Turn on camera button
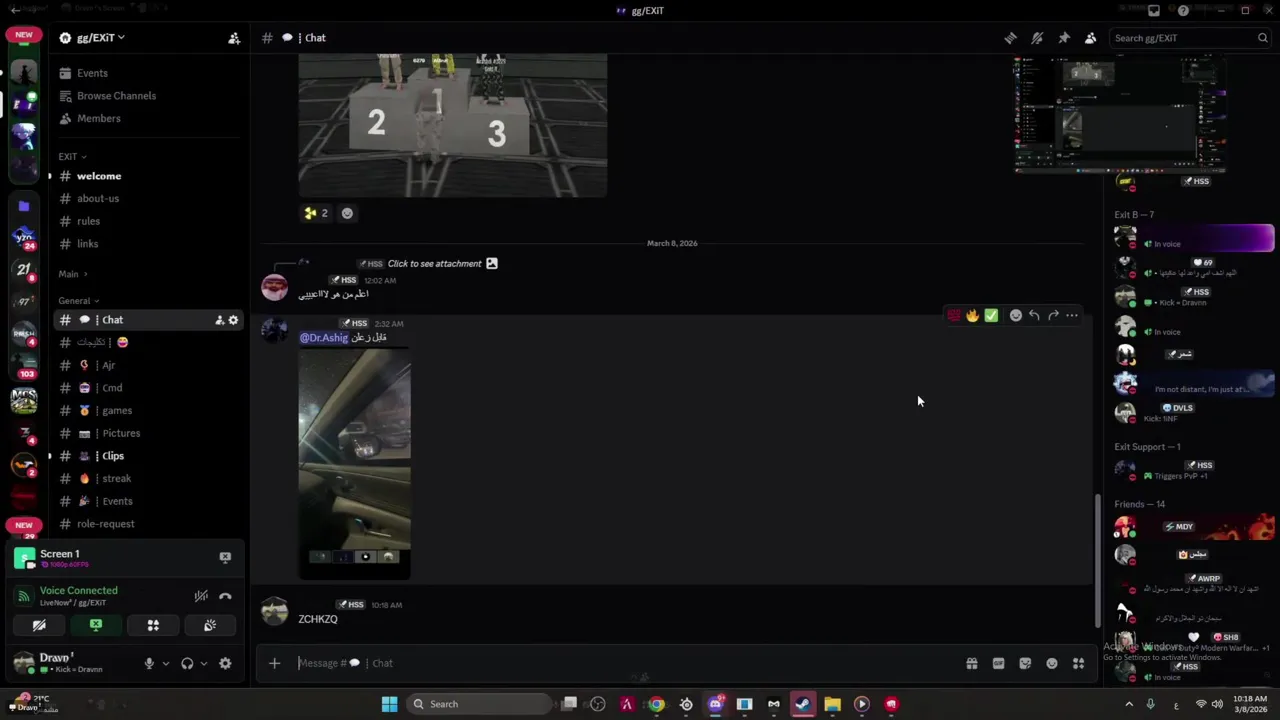This screenshot has width=1280, height=720. pos(39,625)
